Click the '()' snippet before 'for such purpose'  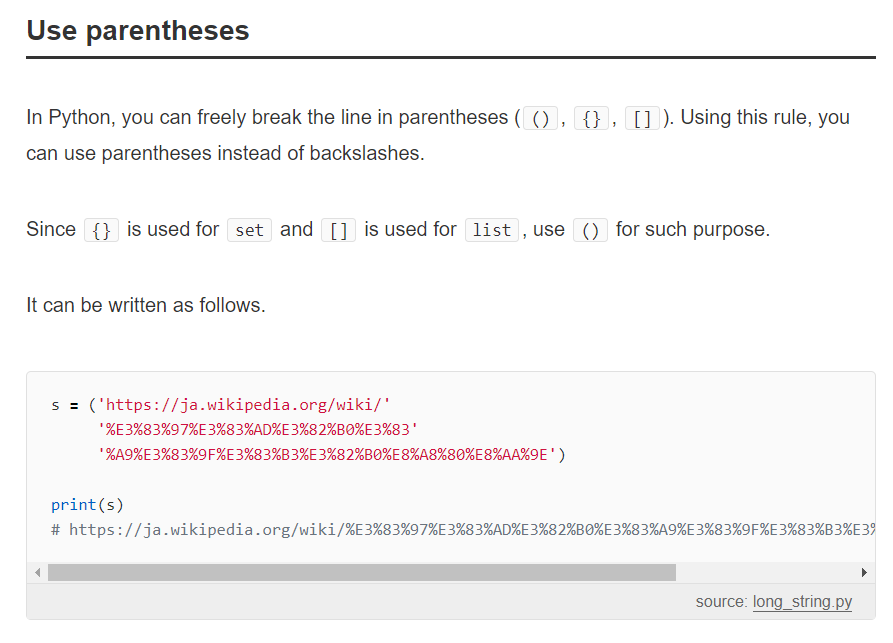590,230
